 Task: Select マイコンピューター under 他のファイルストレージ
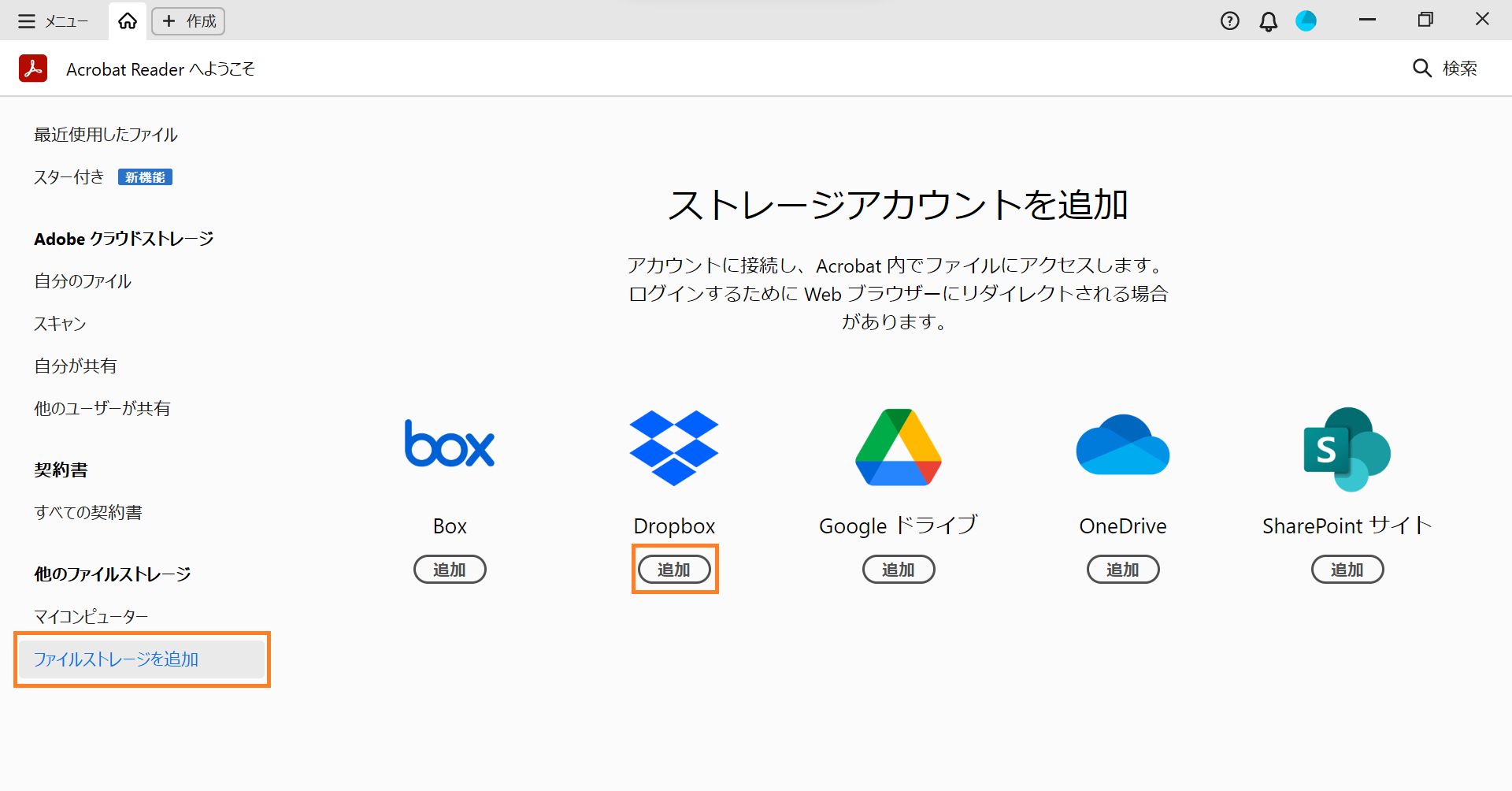[90, 615]
